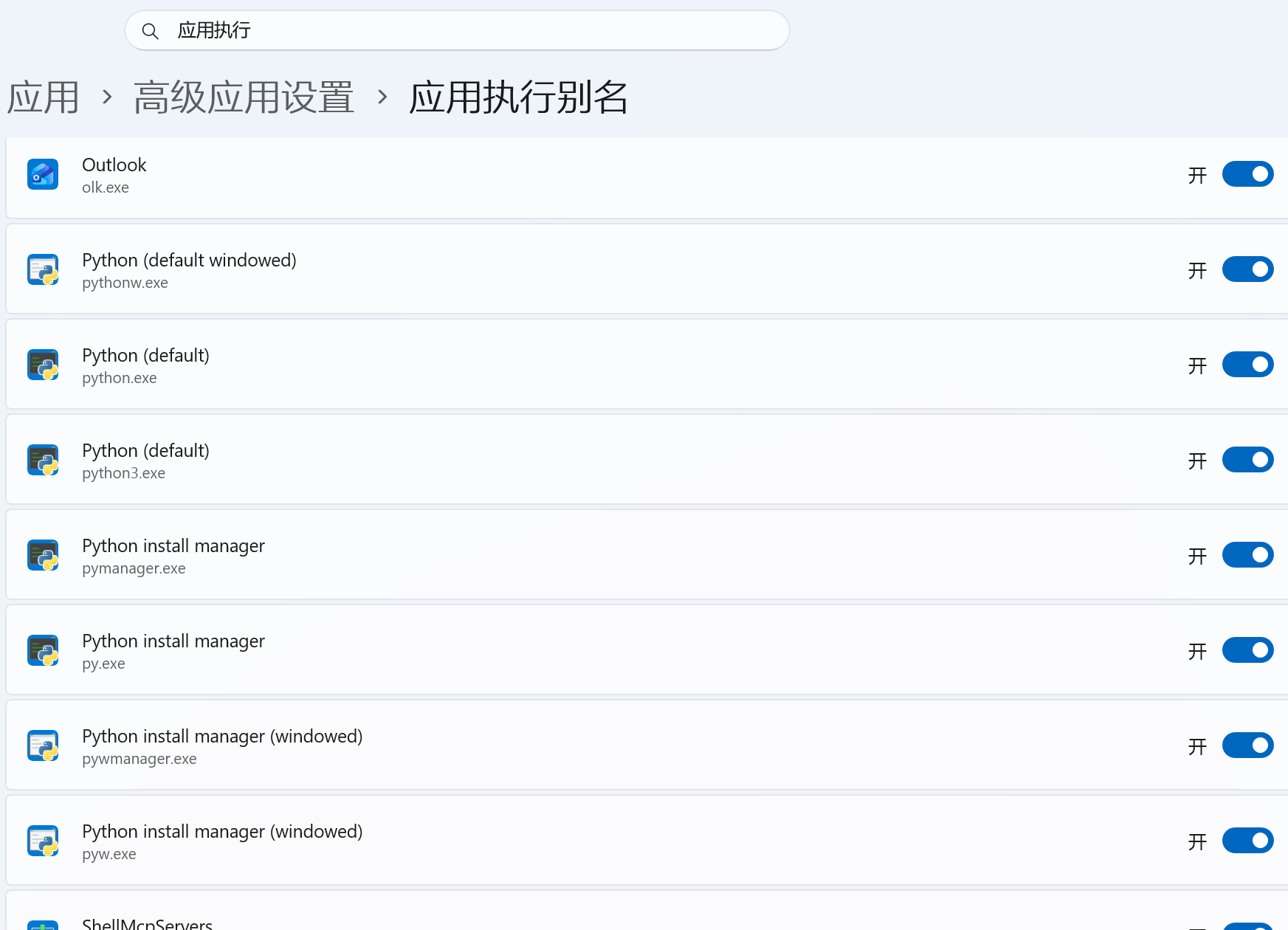Switch off the pyw.exe alias toggle
Screen dimensions: 1288x930
click(1247, 841)
